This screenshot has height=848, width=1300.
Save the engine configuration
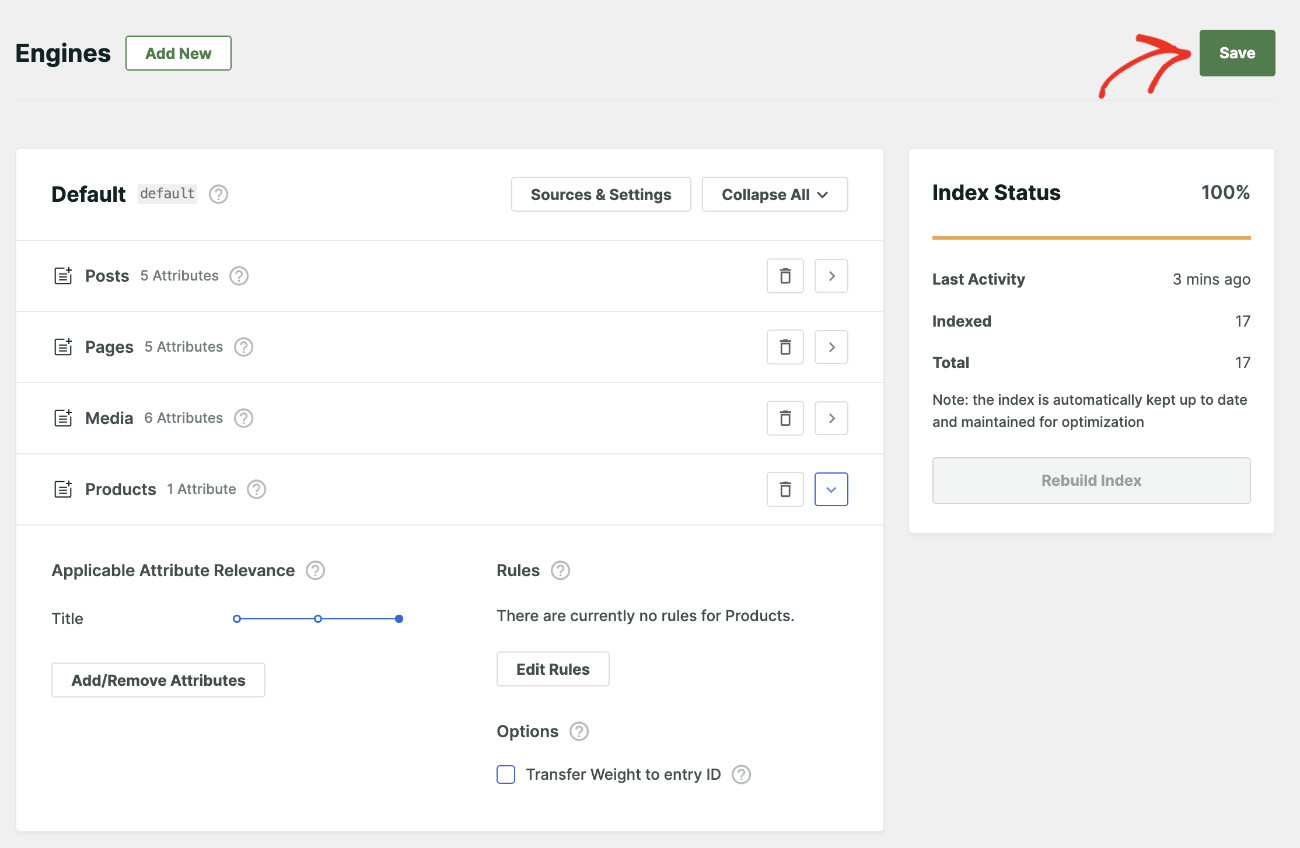point(1237,53)
